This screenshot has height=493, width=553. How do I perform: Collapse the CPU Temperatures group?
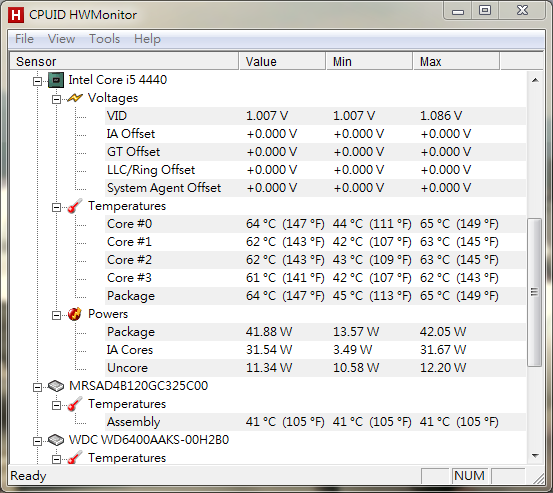click(56, 207)
